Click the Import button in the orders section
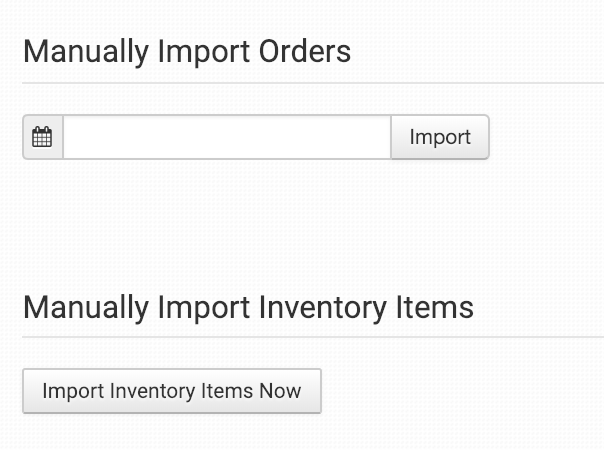The height and width of the screenshot is (450, 604). pyautogui.click(x=440, y=137)
